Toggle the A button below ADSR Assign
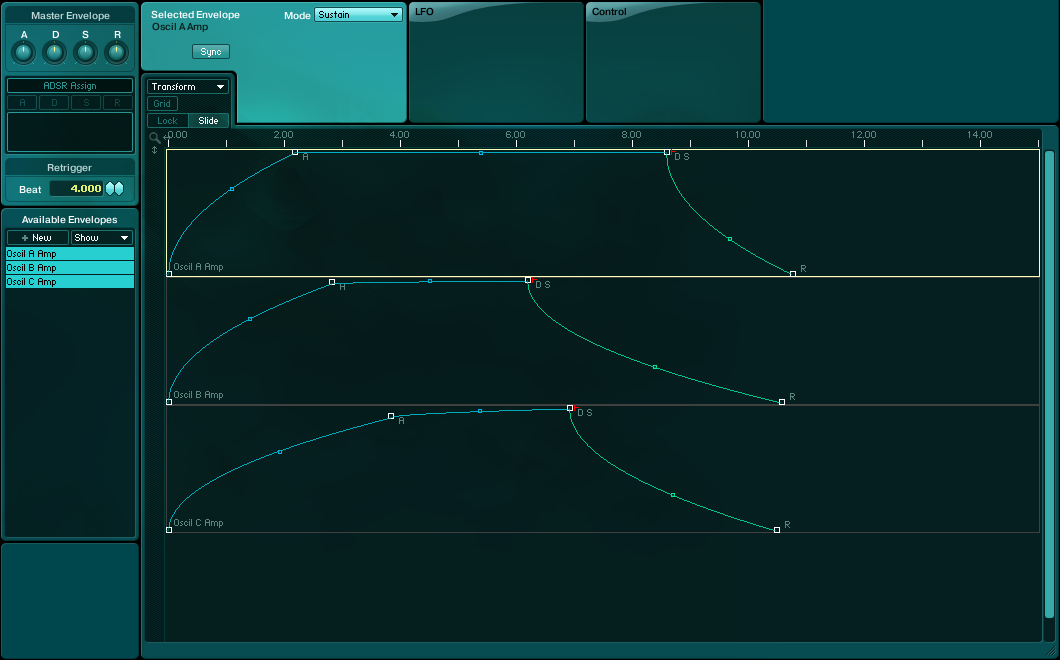The width and height of the screenshot is (1060, 660). (x=22, y=103)
